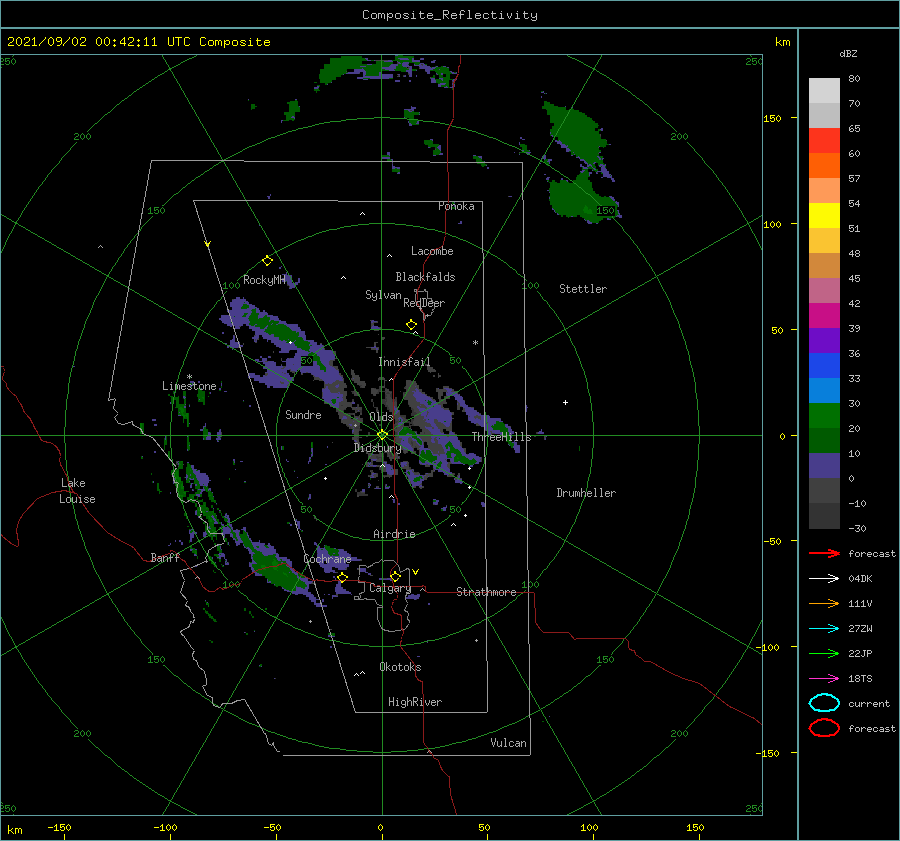Select the bright green 20–30 dBZ swatch
900x841 pixels.
click(x=824, y=416)
